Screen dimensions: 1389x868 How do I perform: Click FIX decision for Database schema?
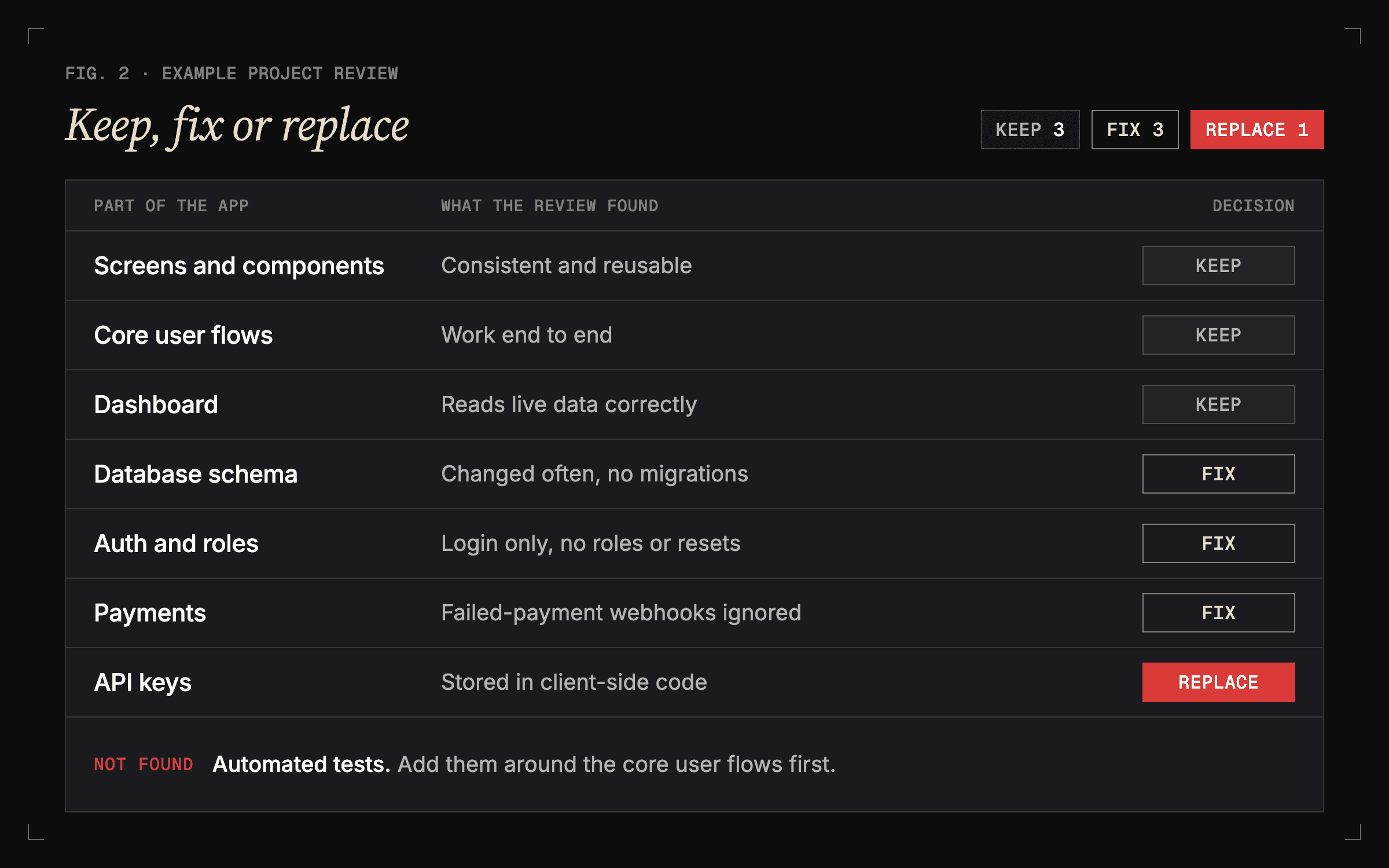[x=1218, y=474]
